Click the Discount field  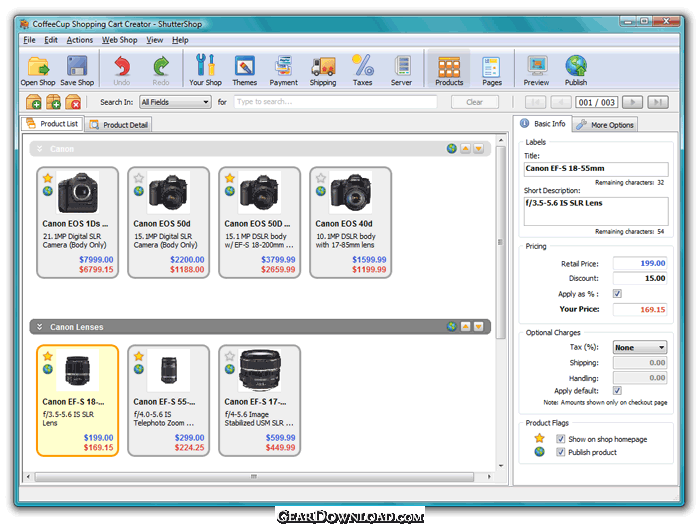click(x=640, y=278)
